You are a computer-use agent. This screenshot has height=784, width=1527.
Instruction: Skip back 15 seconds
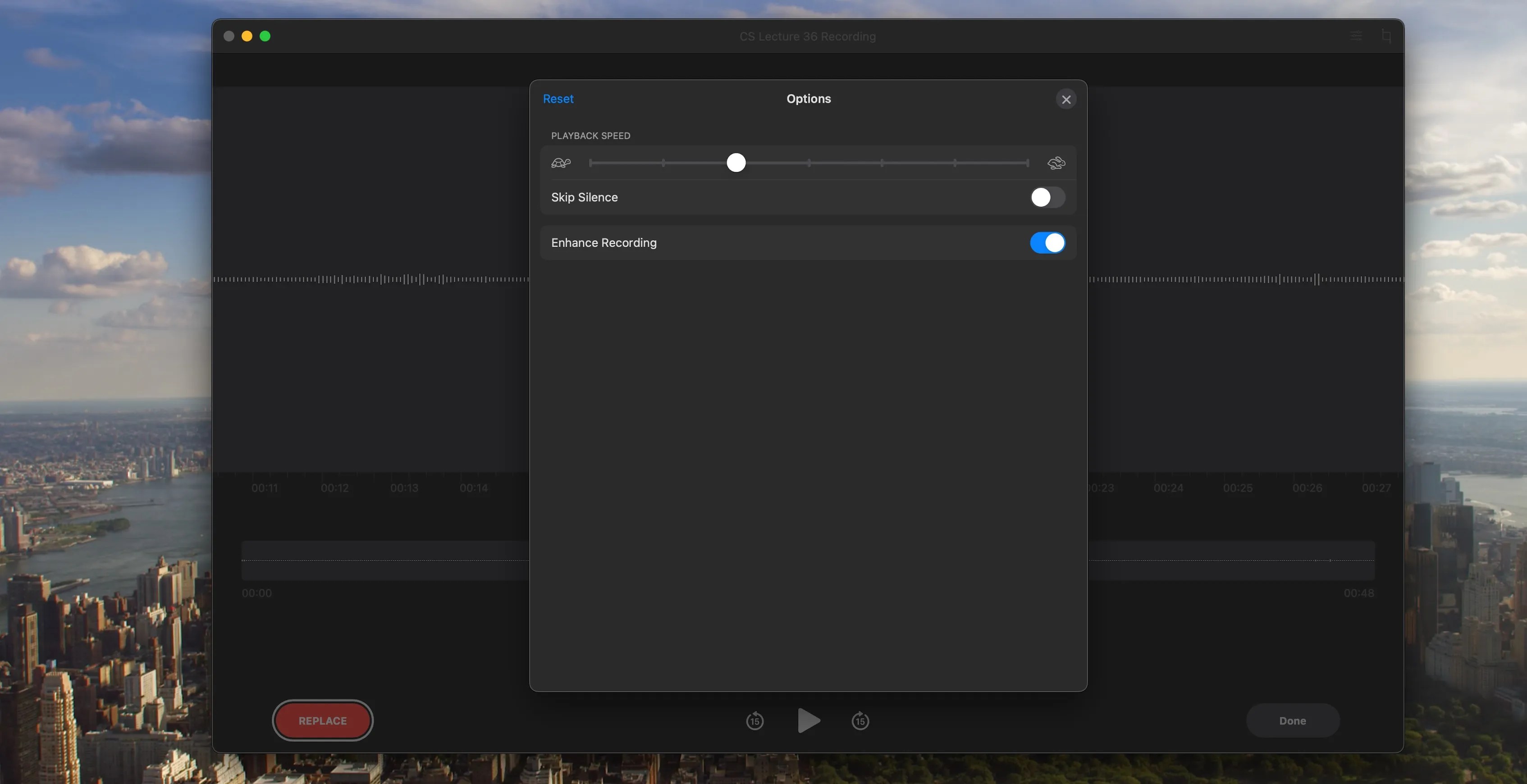click(x=754, y=720)
